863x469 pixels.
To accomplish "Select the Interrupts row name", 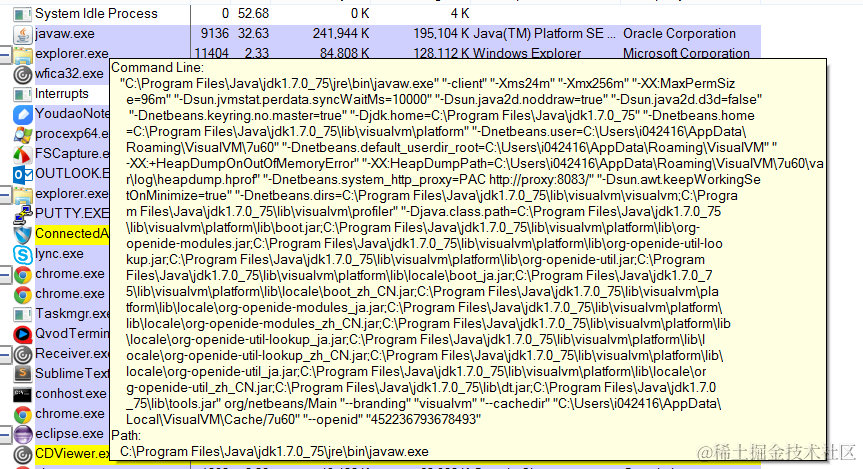I will 62,94.
